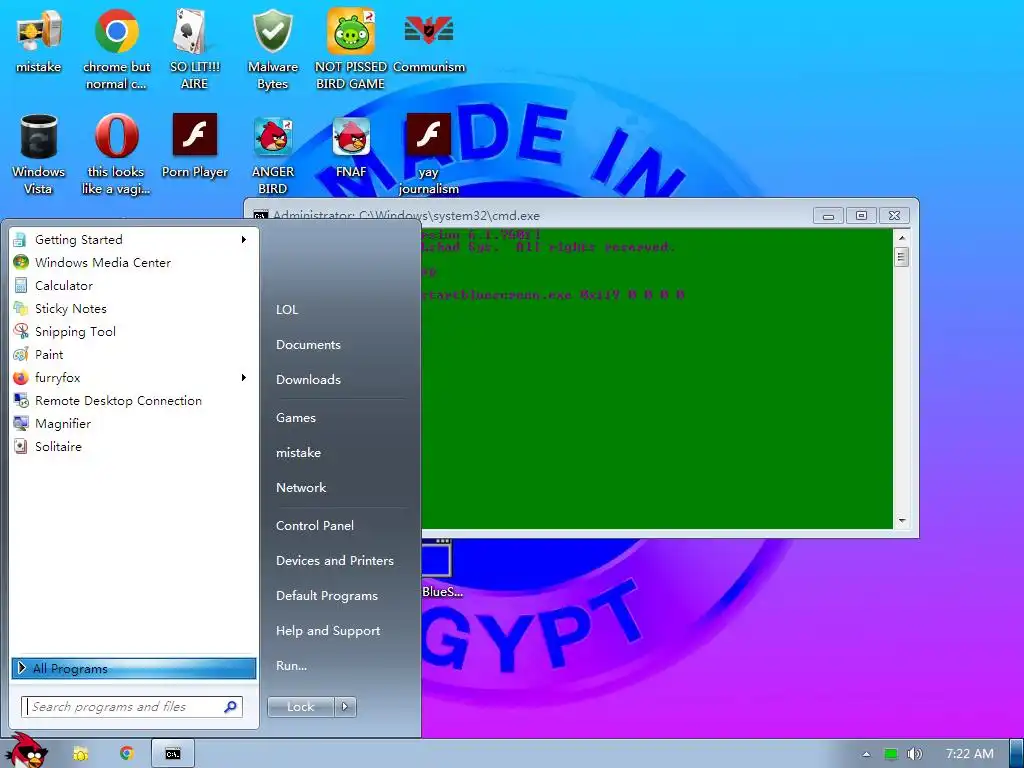Click Show desktop button at taskbar edge
The width and height of the screenshot is (1024, 768).
[x=1016, y=754]
